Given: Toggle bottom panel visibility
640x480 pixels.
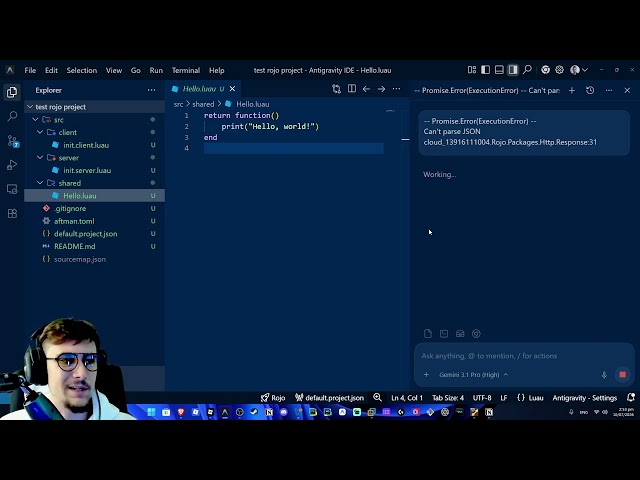Looking at the screenshot, I should coord(499,70).
